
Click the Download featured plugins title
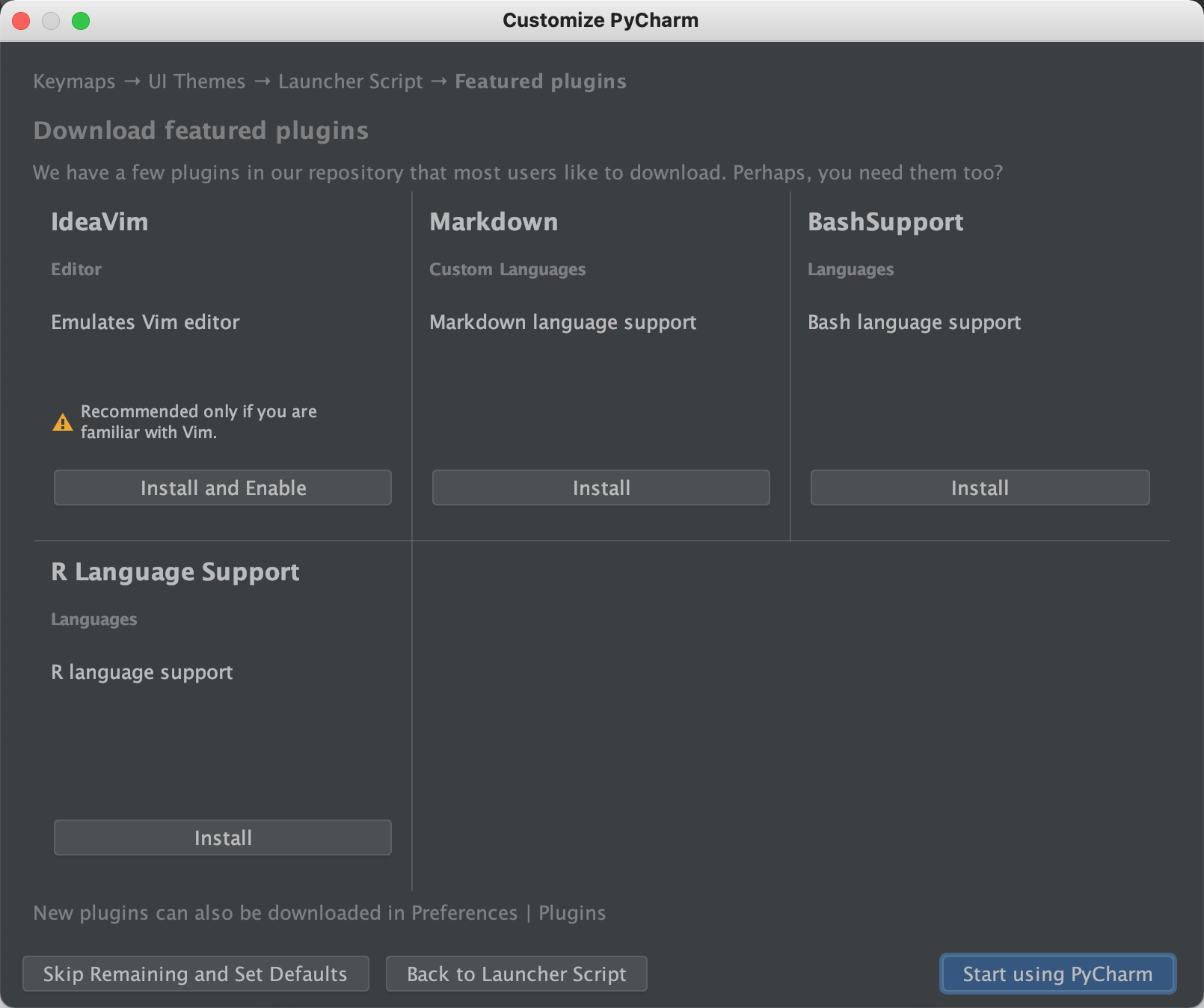pyautogui.click(x=200, y=131)
